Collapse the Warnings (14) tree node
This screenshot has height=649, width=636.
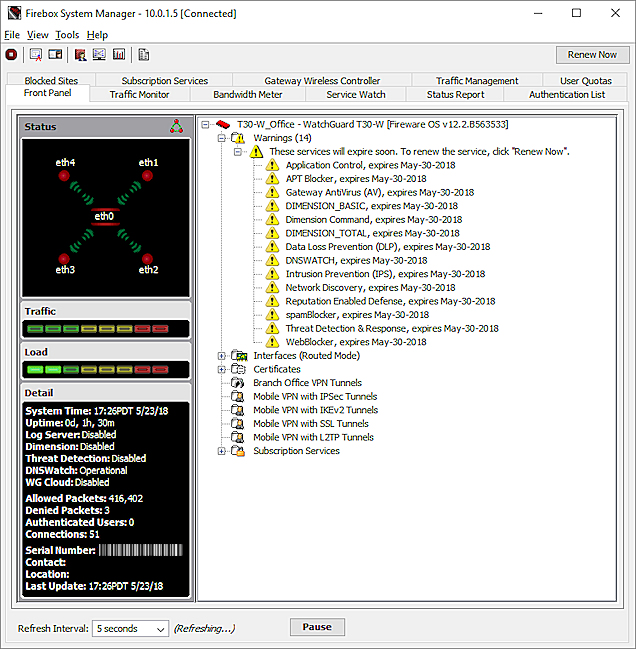tap(222, 138)
